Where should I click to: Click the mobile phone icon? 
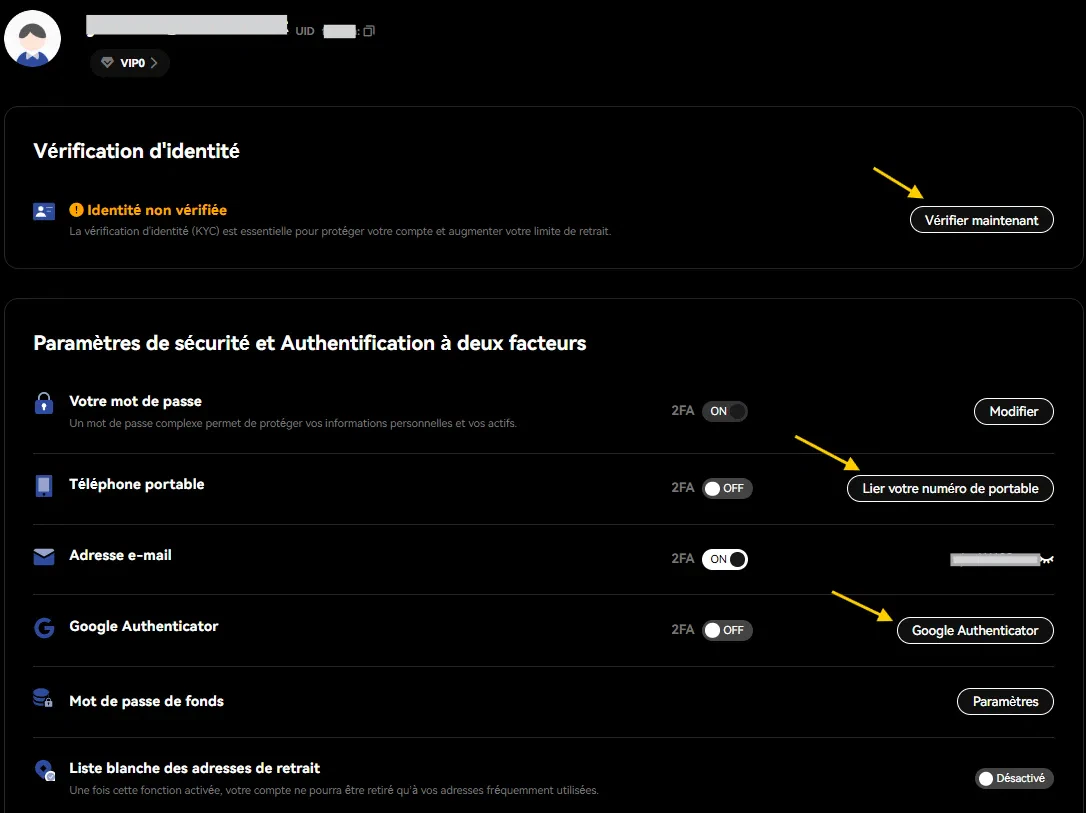44,484
